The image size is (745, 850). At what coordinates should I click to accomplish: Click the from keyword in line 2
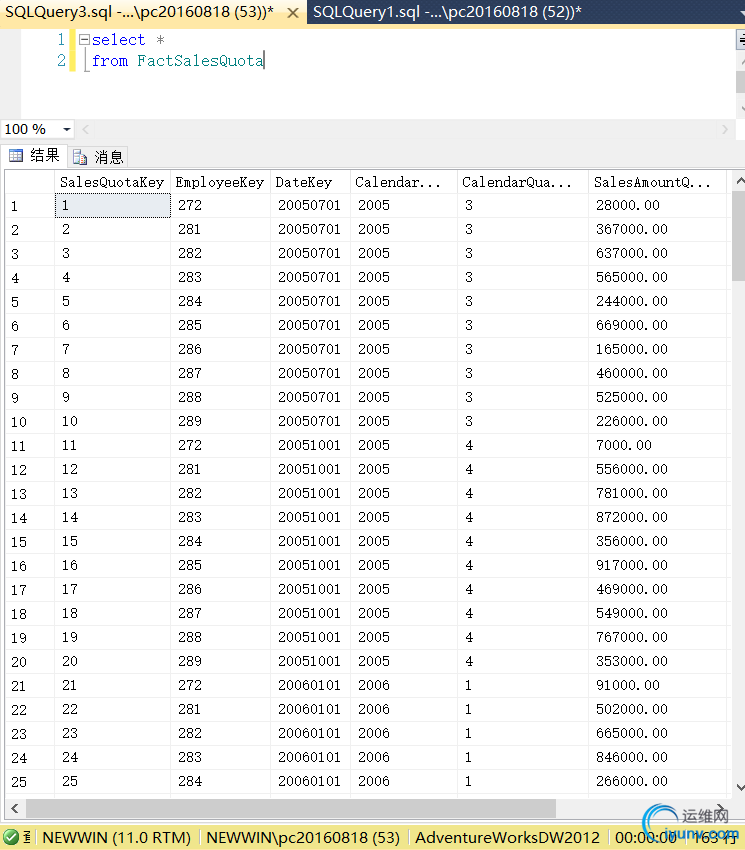click(x=110, y=61)
